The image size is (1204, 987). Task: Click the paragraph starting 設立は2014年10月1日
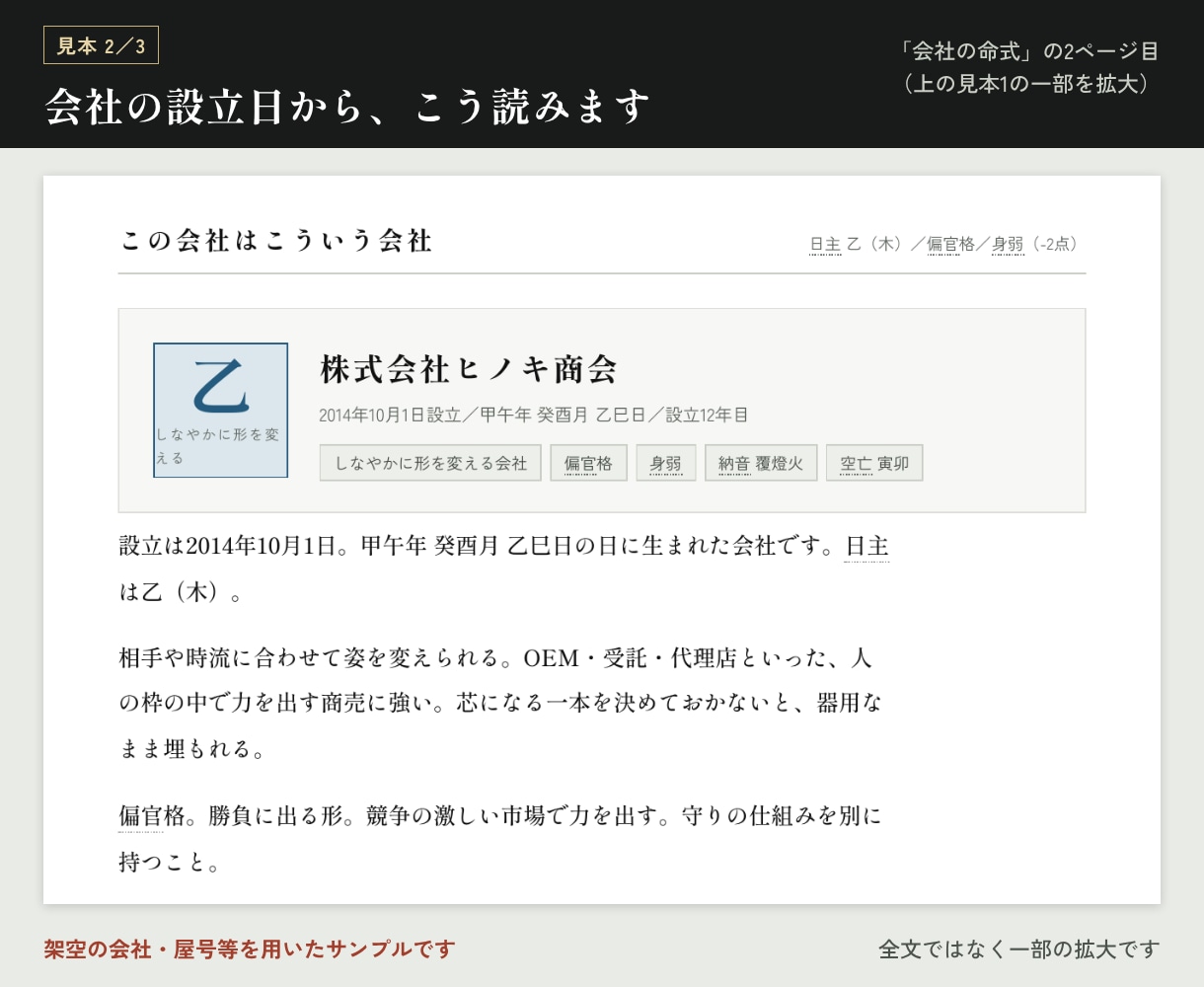504,569
